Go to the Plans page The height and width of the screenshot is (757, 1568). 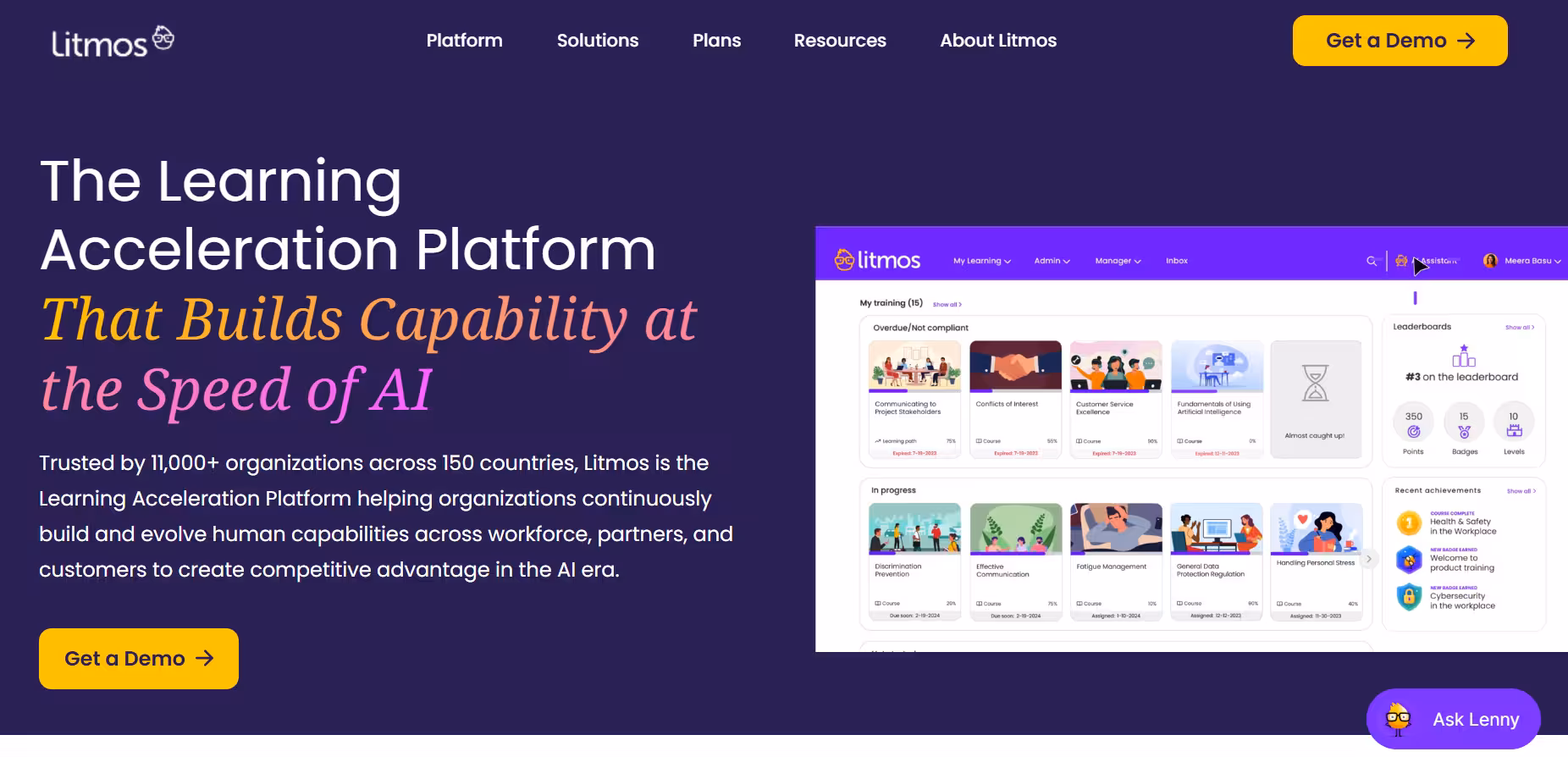pos(717,41)
